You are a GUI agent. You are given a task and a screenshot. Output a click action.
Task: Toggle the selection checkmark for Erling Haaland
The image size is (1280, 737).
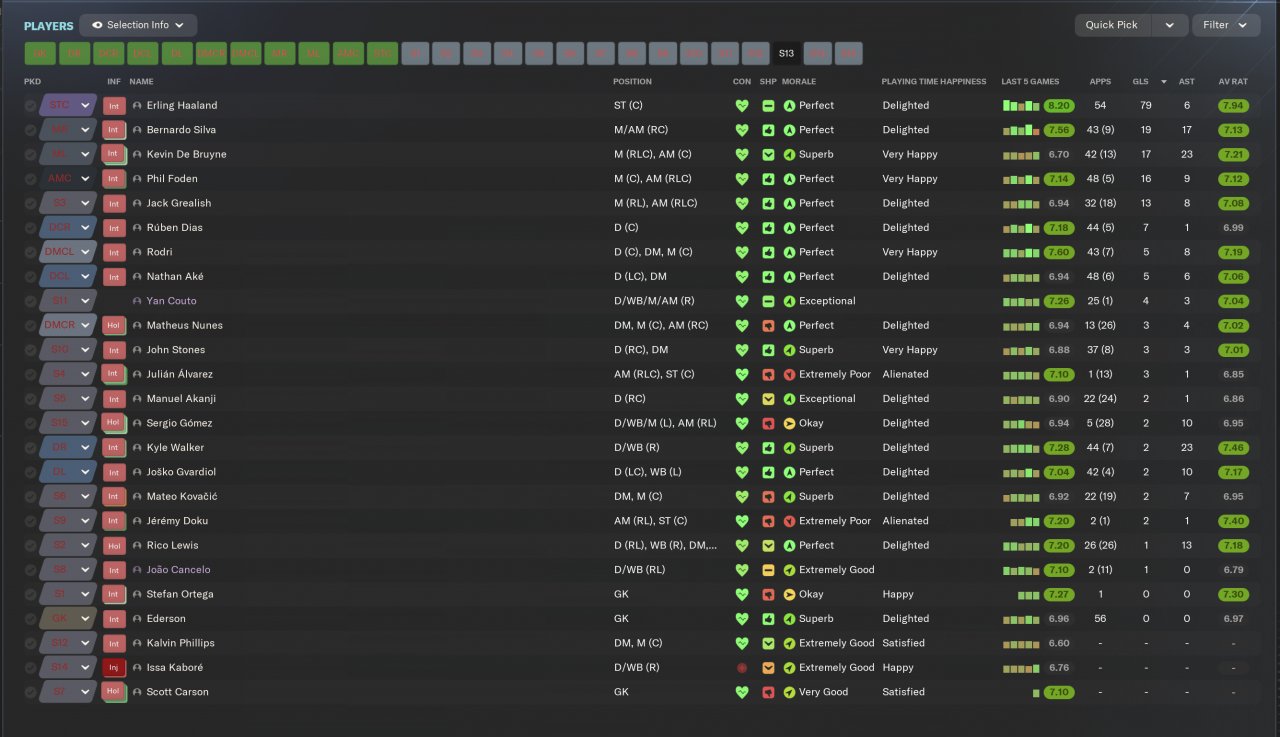click(31, 105)
